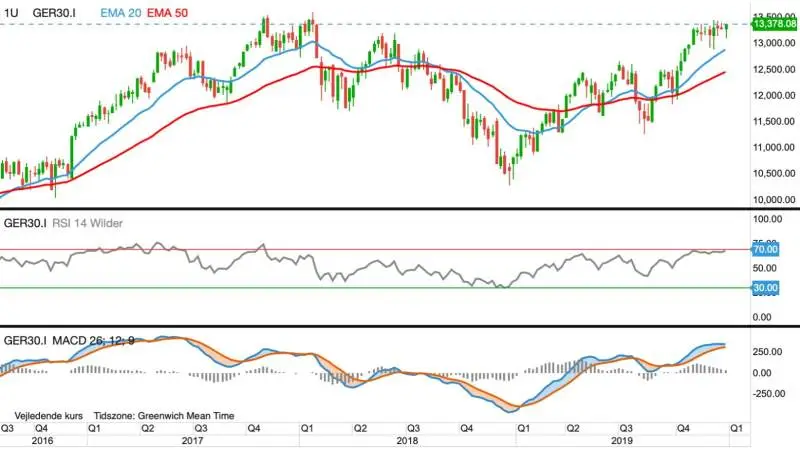
Task: Click the 12,000.00 price axis label
Action: pyautogui.click(x=774, y=95)
